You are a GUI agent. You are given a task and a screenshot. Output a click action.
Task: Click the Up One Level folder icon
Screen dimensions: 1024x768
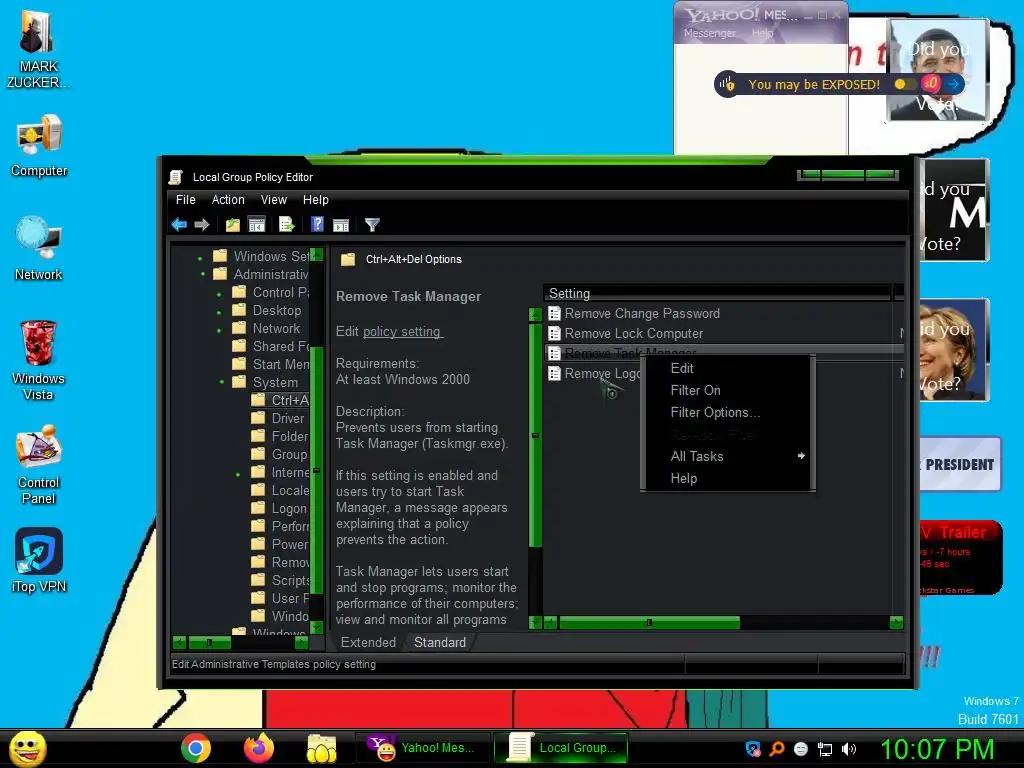[x=232, y=225]
